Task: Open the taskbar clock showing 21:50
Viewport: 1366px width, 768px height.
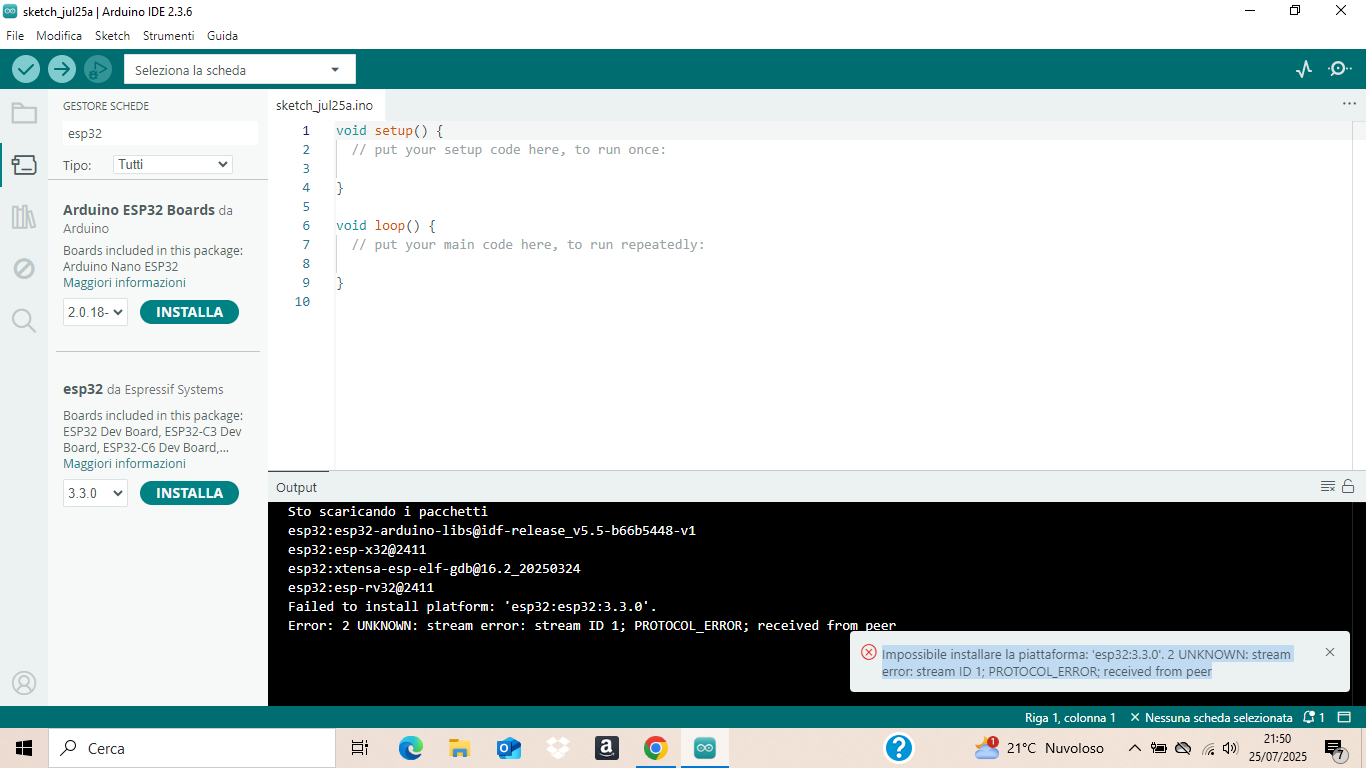Action: pos(1277,748)
